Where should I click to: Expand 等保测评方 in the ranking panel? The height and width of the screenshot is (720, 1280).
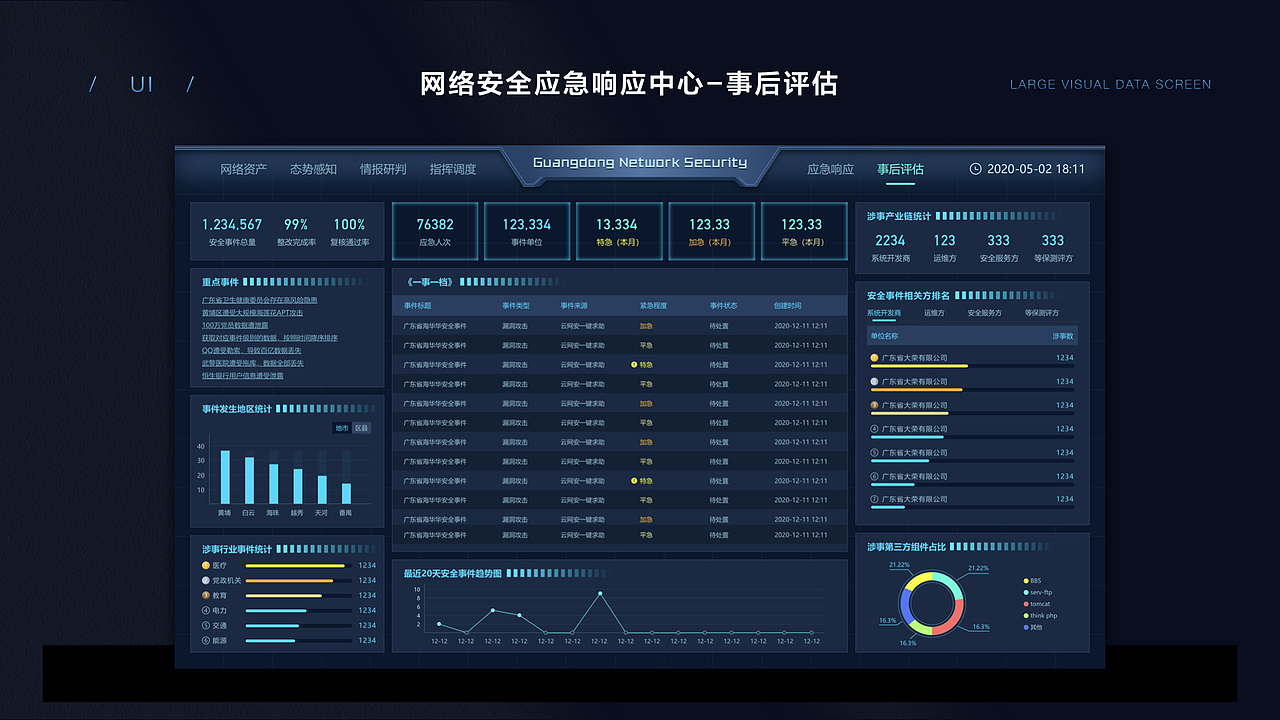[1042, 313]
